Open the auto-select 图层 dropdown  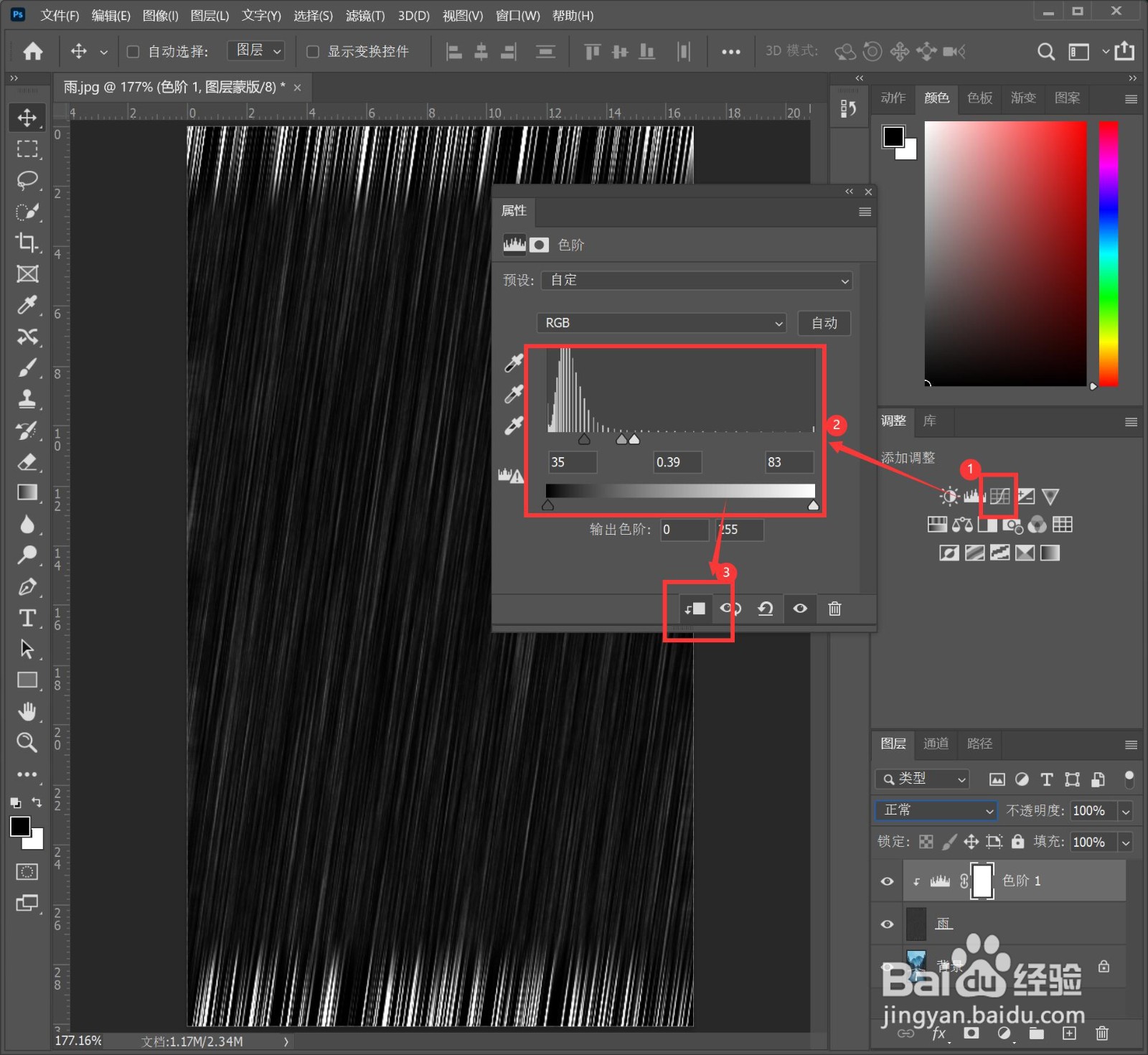click(x=256, y=51)
